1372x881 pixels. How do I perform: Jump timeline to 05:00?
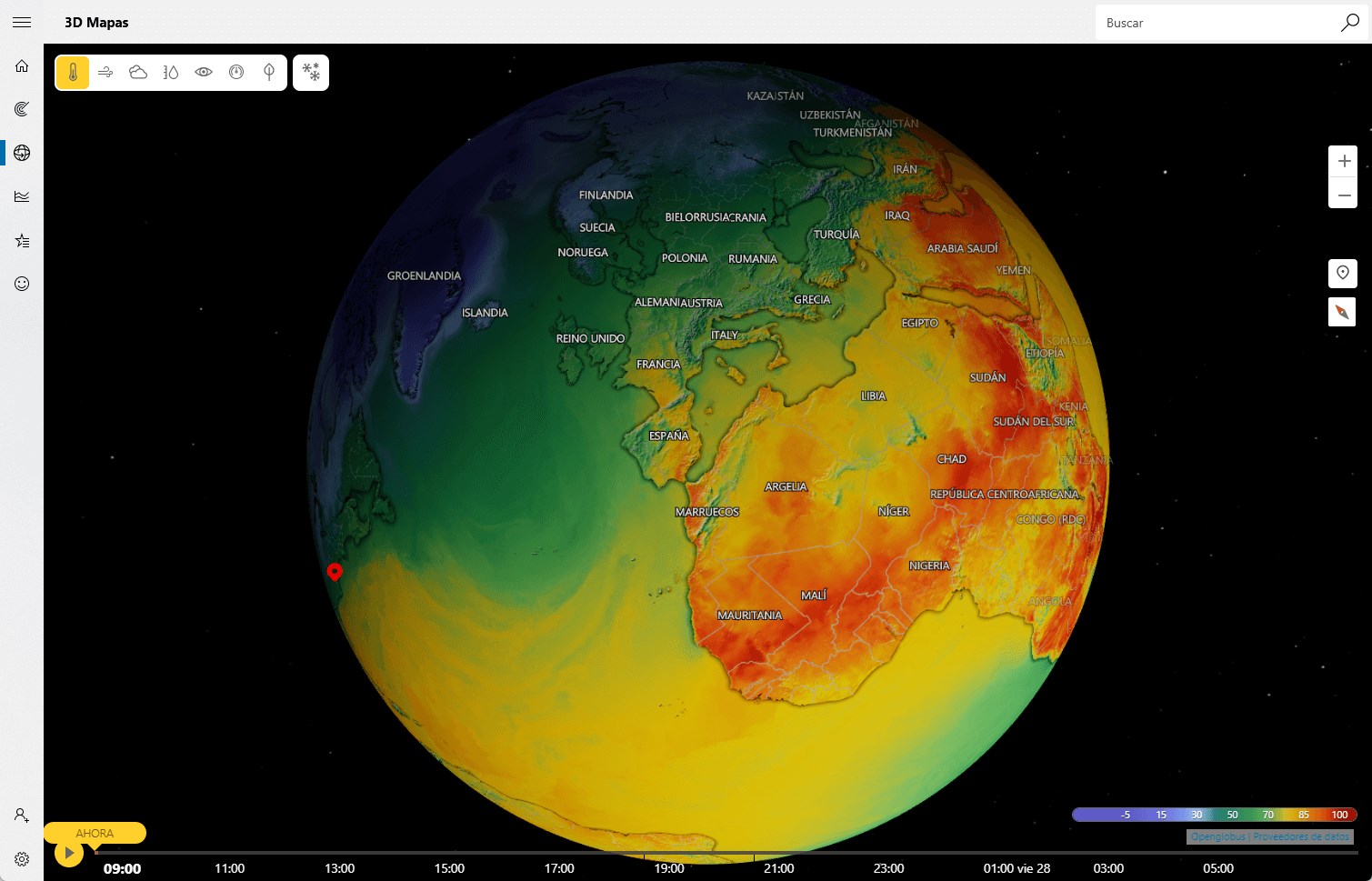click(x=1218, y=868)
